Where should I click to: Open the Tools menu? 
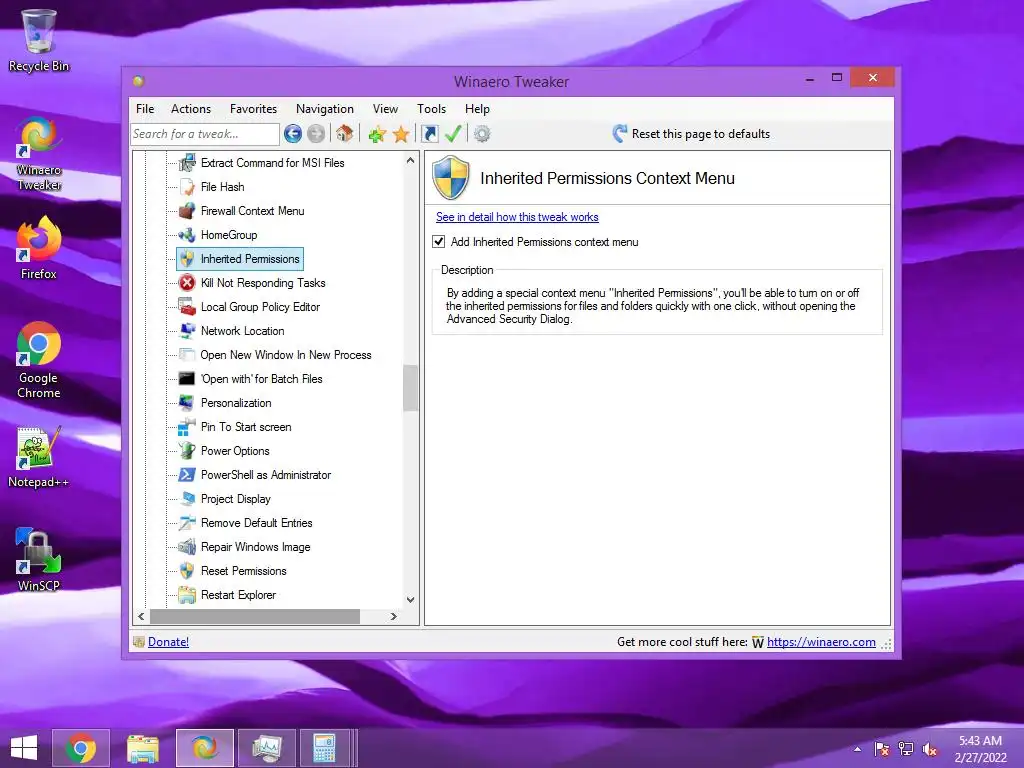click(x=432, y=109)
